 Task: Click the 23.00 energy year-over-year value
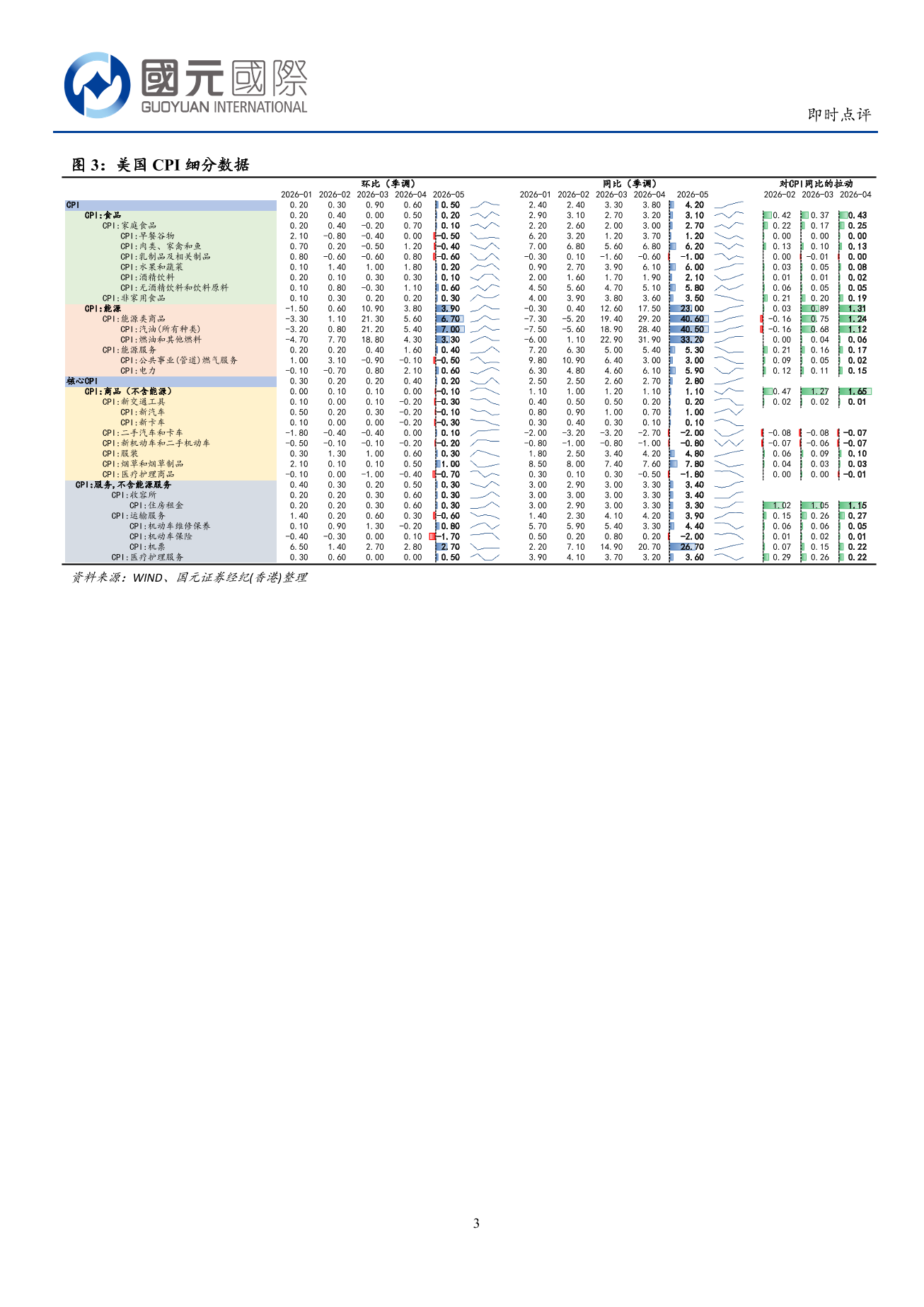(x=692, y=309)
